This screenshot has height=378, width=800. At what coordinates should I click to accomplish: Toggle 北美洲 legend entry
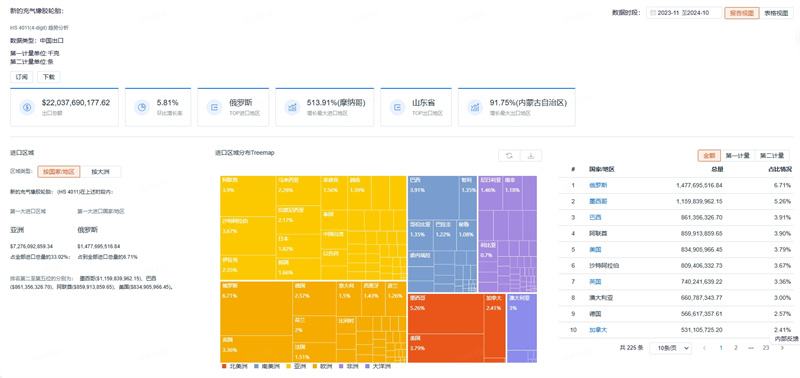(235, 366)
